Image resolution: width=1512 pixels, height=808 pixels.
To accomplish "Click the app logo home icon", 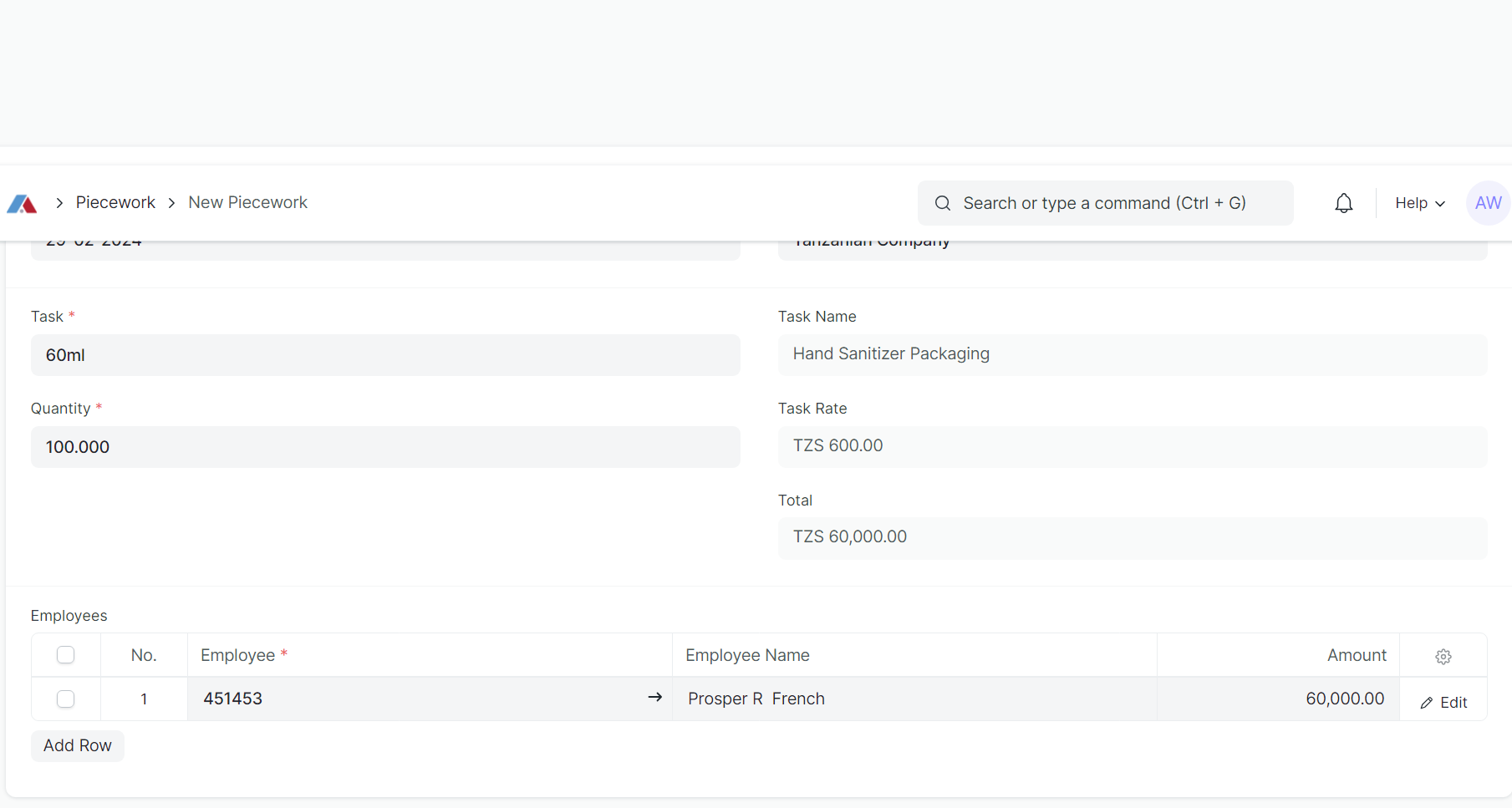I will tap(22, 204).
